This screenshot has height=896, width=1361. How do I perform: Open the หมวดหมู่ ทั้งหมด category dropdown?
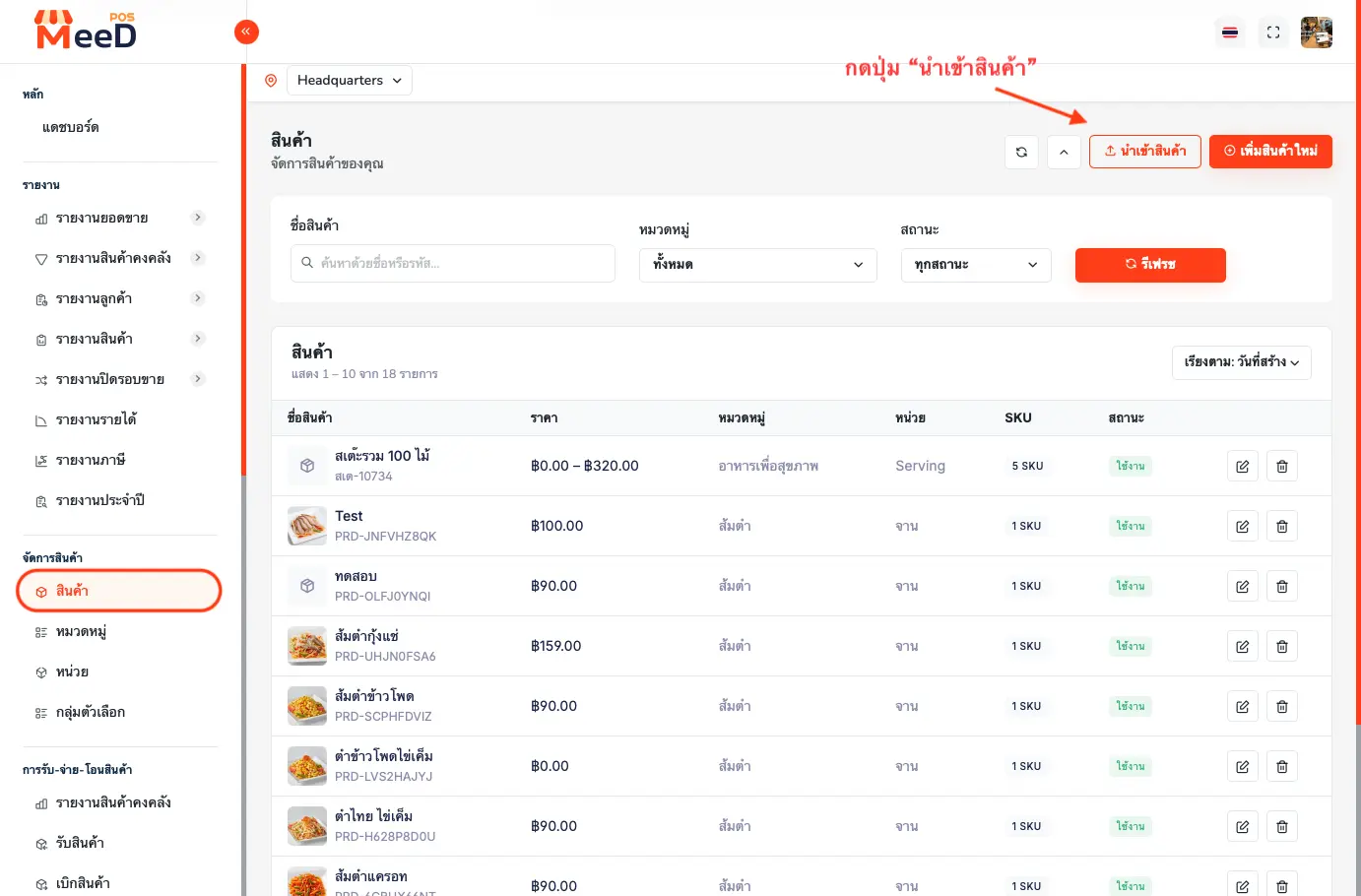pos(758,265)
